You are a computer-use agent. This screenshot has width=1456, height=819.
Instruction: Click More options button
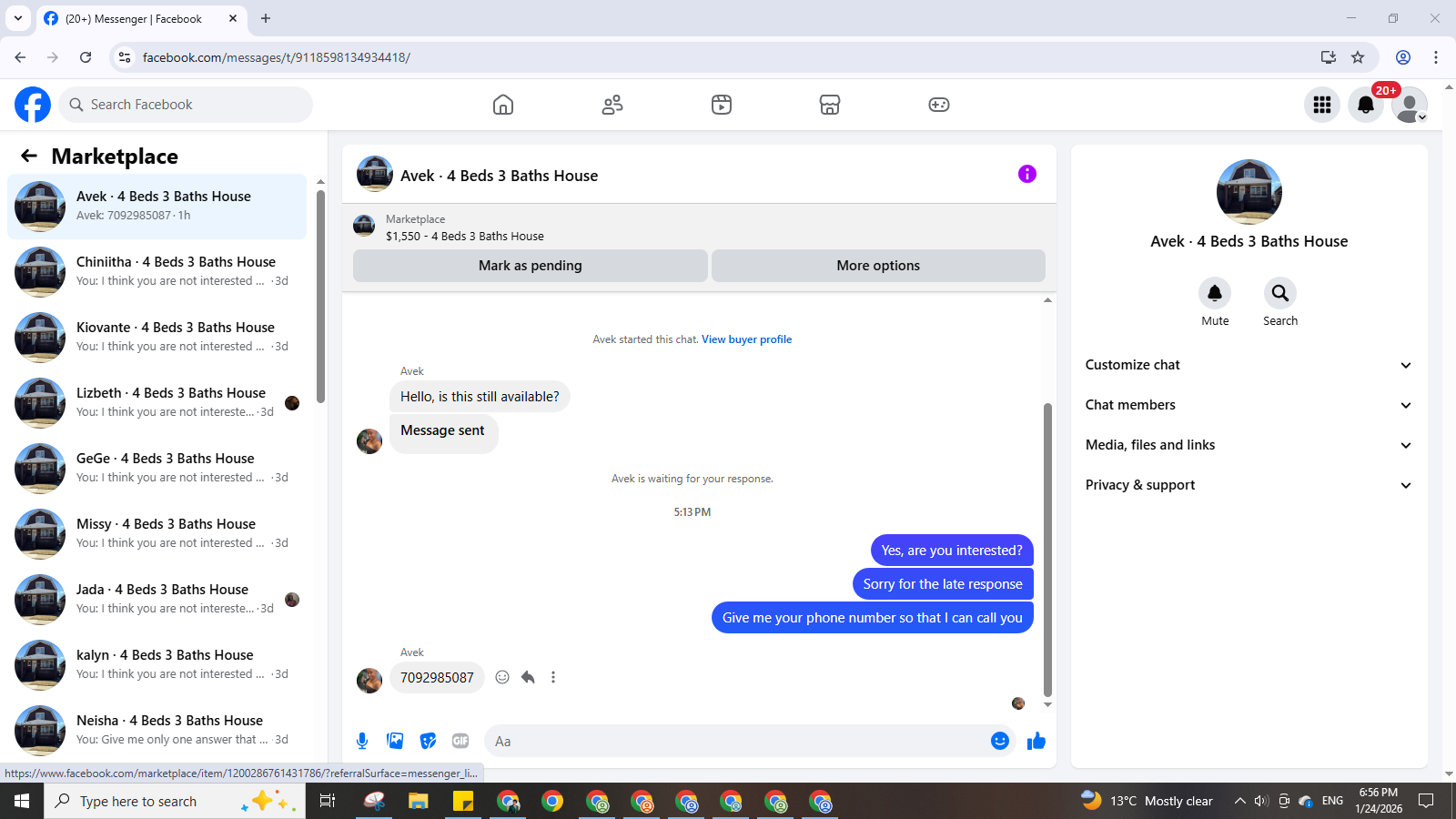(878, 266)
